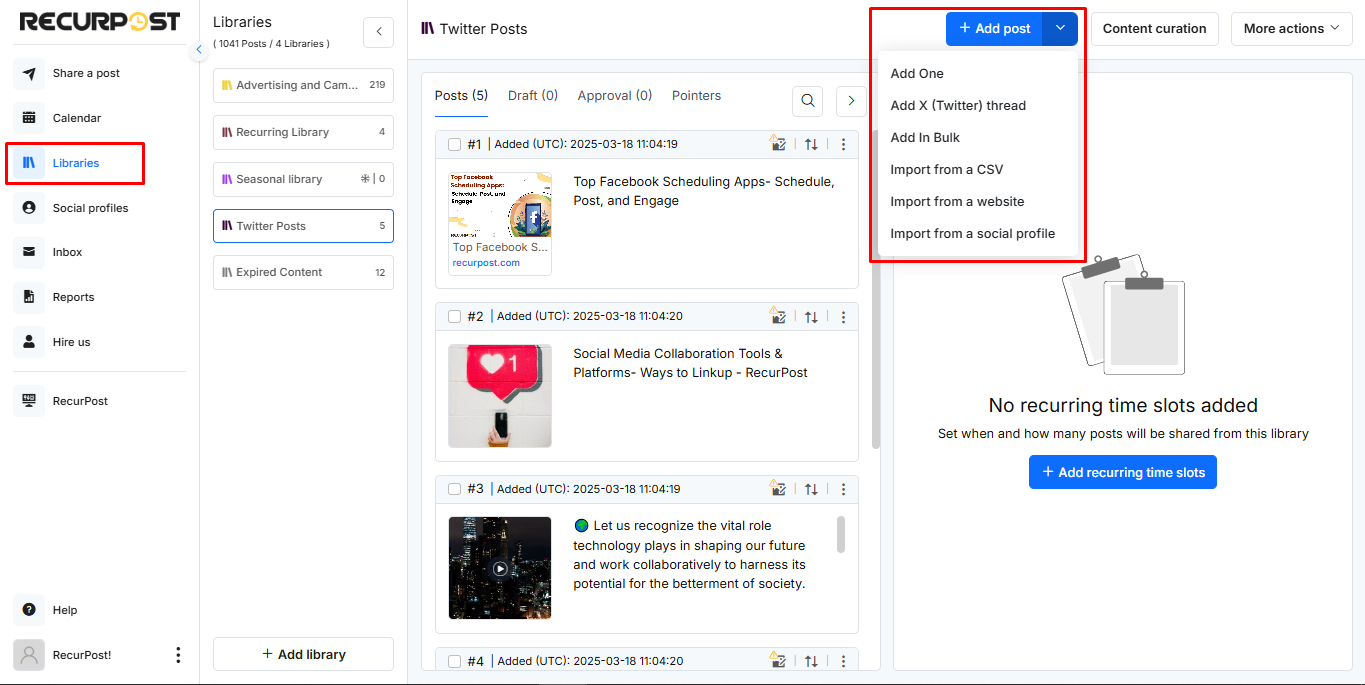Click the Inbox envelope icon
1365x685 pixels.
[x=29, y=252]
